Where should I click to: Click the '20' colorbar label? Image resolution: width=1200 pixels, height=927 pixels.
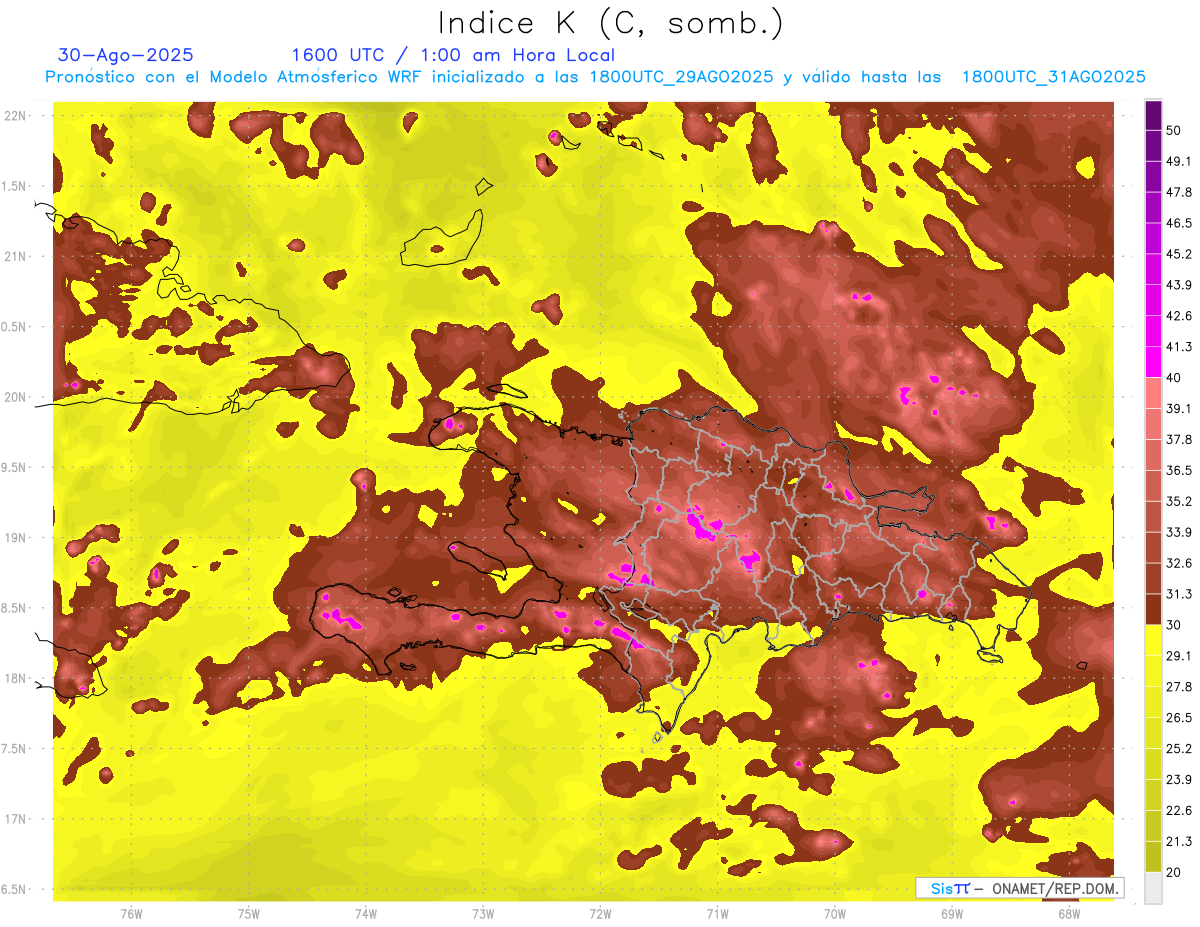tap(1174, 873)
